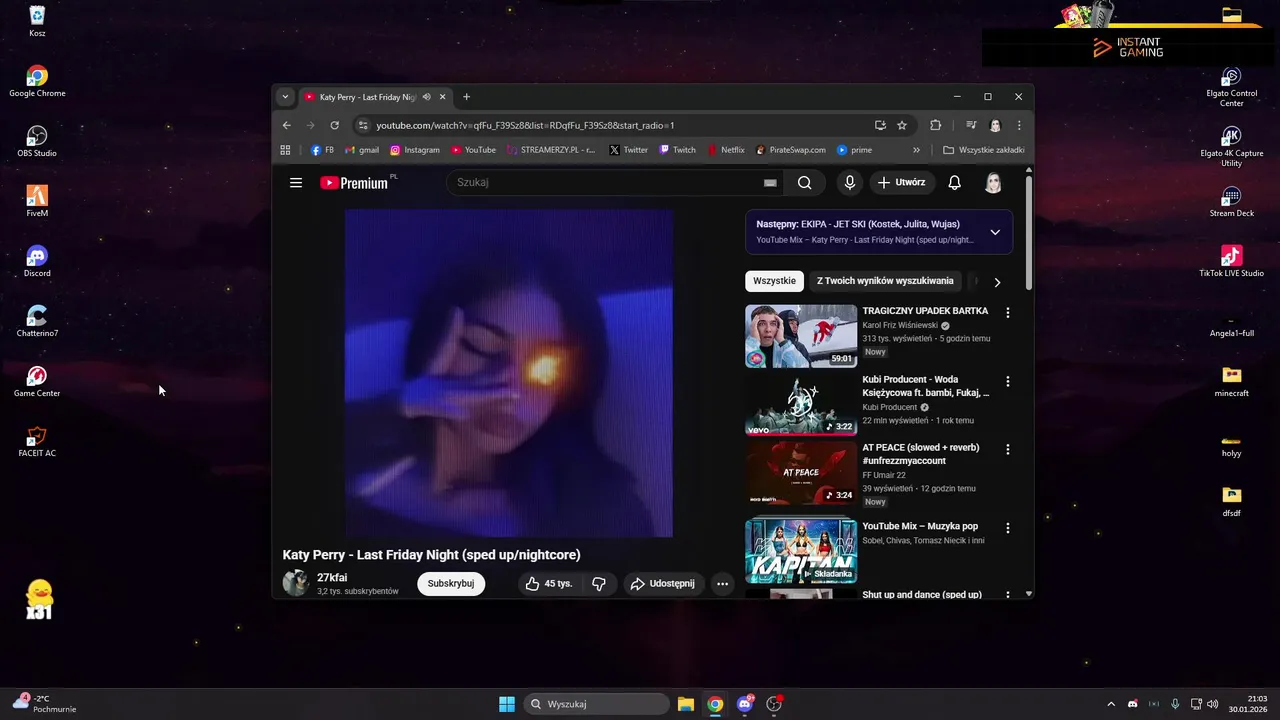View site information icon in address bar
Viewport: 1280px width, 720px height.
[363, 125]
